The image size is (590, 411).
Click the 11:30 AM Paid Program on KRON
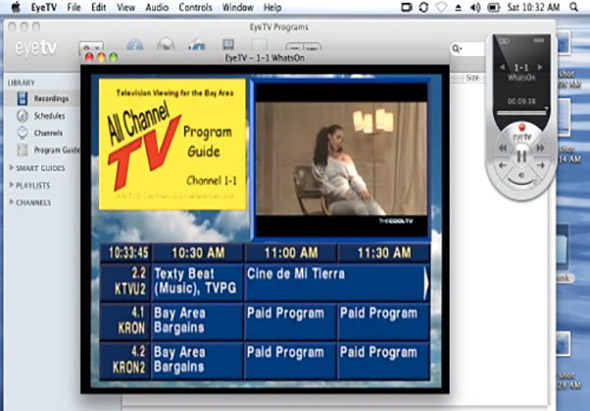coord(384,321)
